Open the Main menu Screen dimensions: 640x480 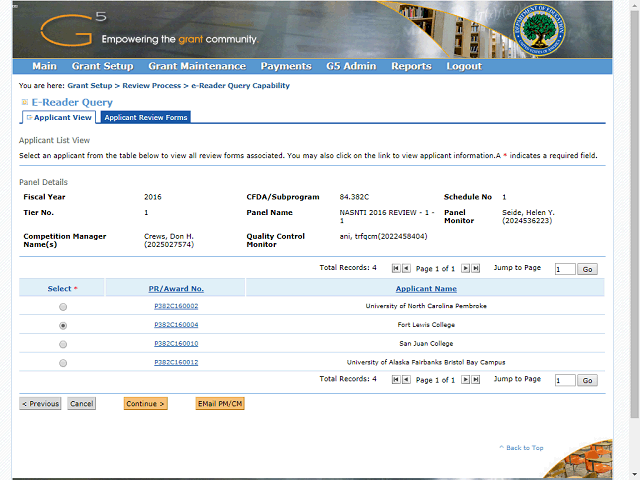click(44, 66)
